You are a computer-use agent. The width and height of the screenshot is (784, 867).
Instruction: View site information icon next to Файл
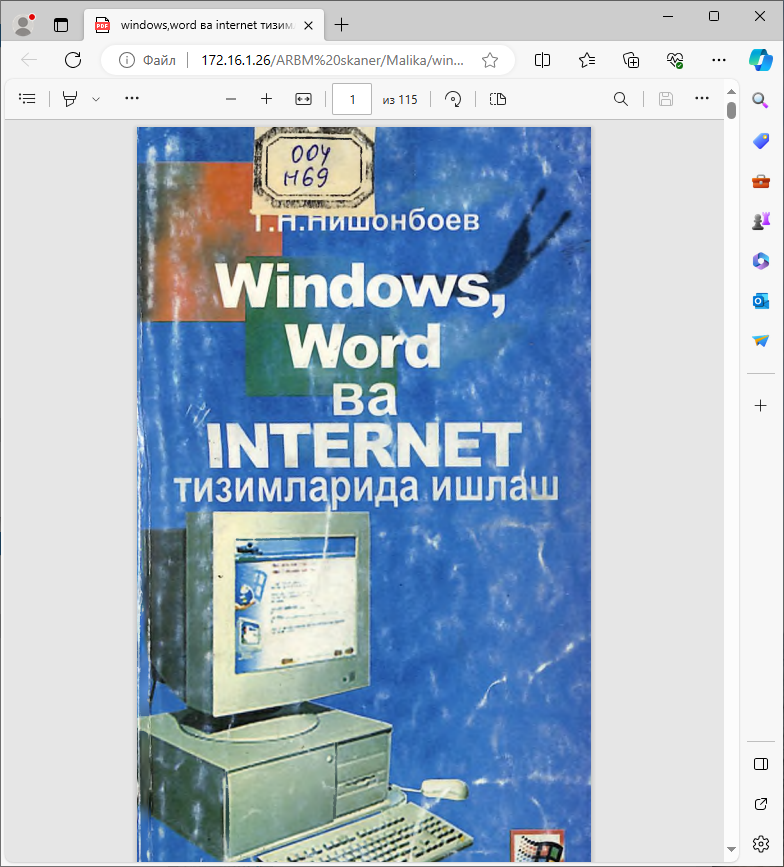127,60
